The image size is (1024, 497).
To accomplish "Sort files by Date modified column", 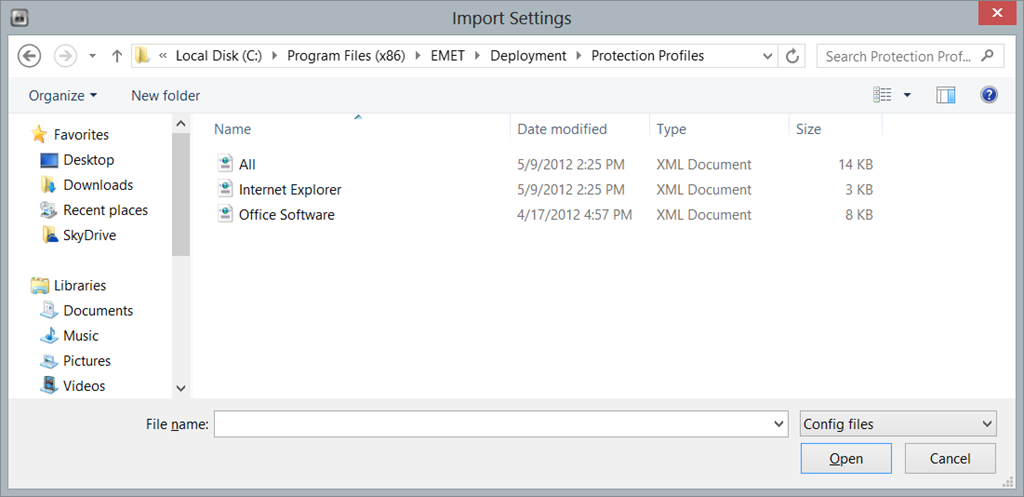I will pyautogui.click(x=562, y=129).
